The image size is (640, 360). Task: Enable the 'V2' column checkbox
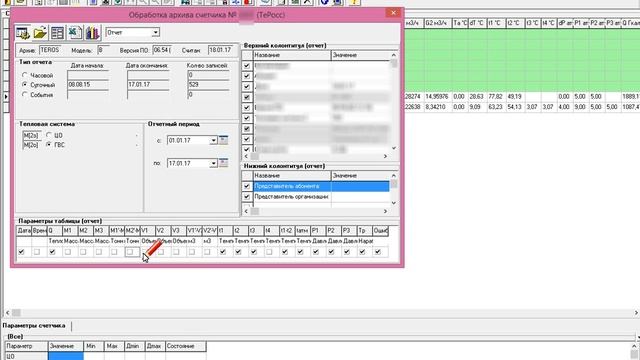coord(161,252)
